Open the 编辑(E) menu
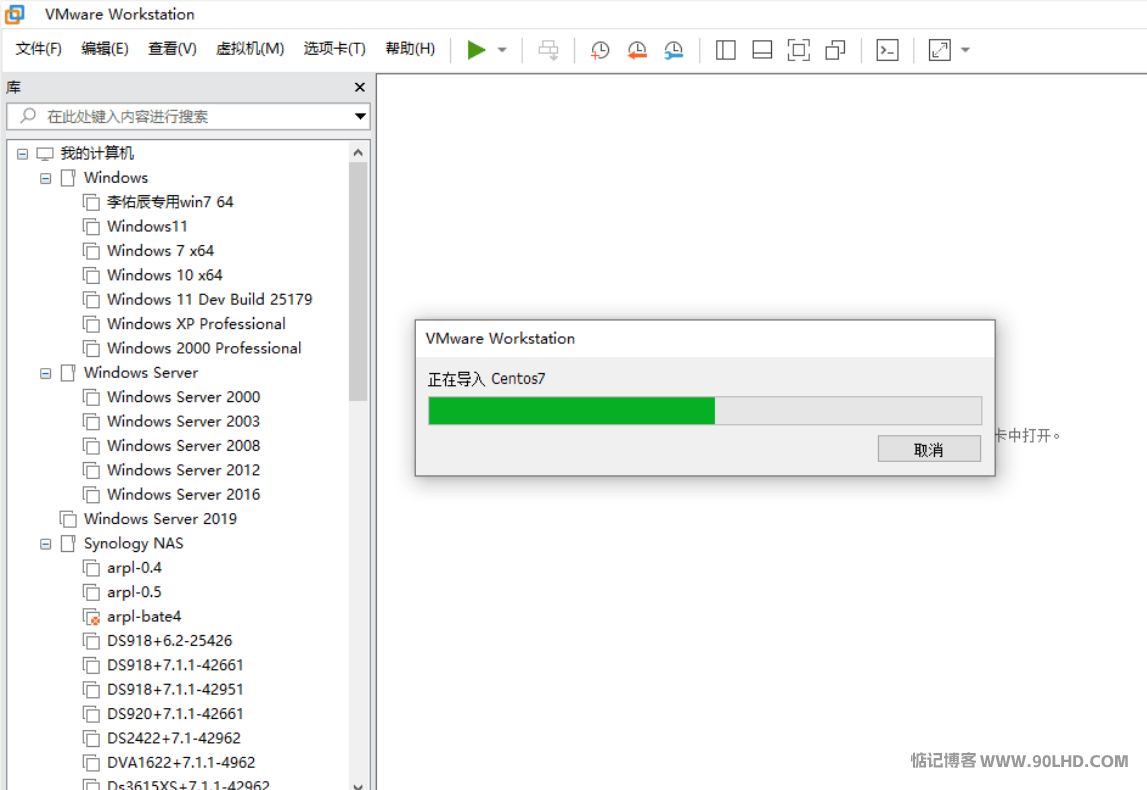Screen dimensions: 1147x790 pyautogui.click(x=105, y=48)
